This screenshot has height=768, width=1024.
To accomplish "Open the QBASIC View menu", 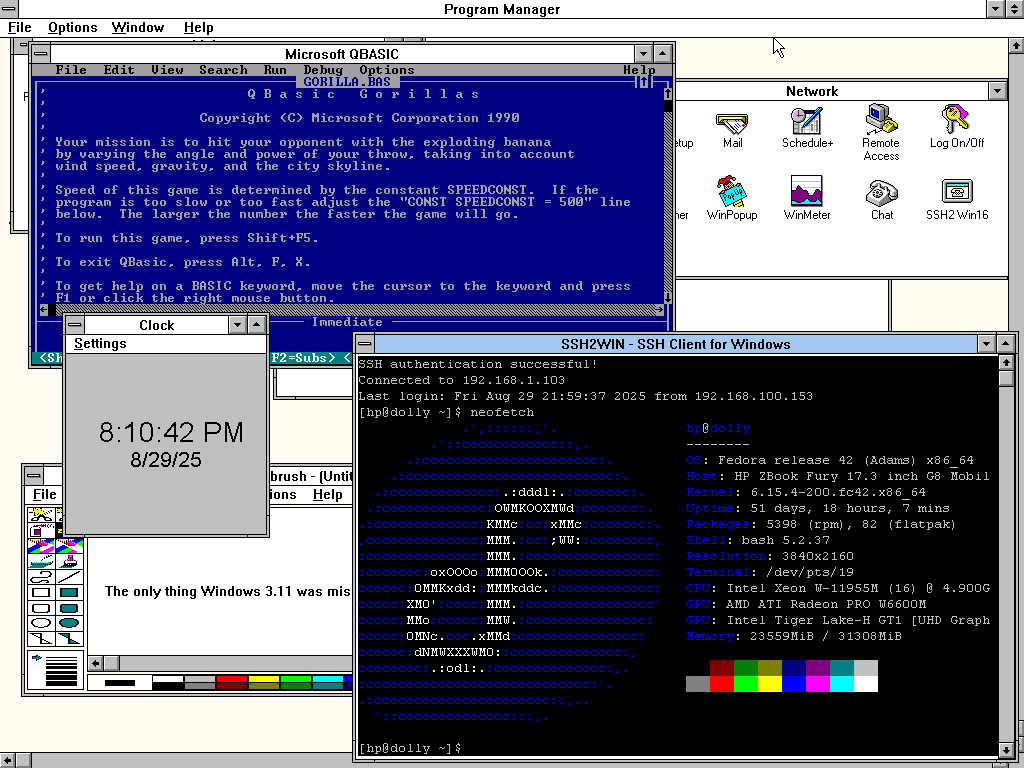I will click(x=167, y=70).
